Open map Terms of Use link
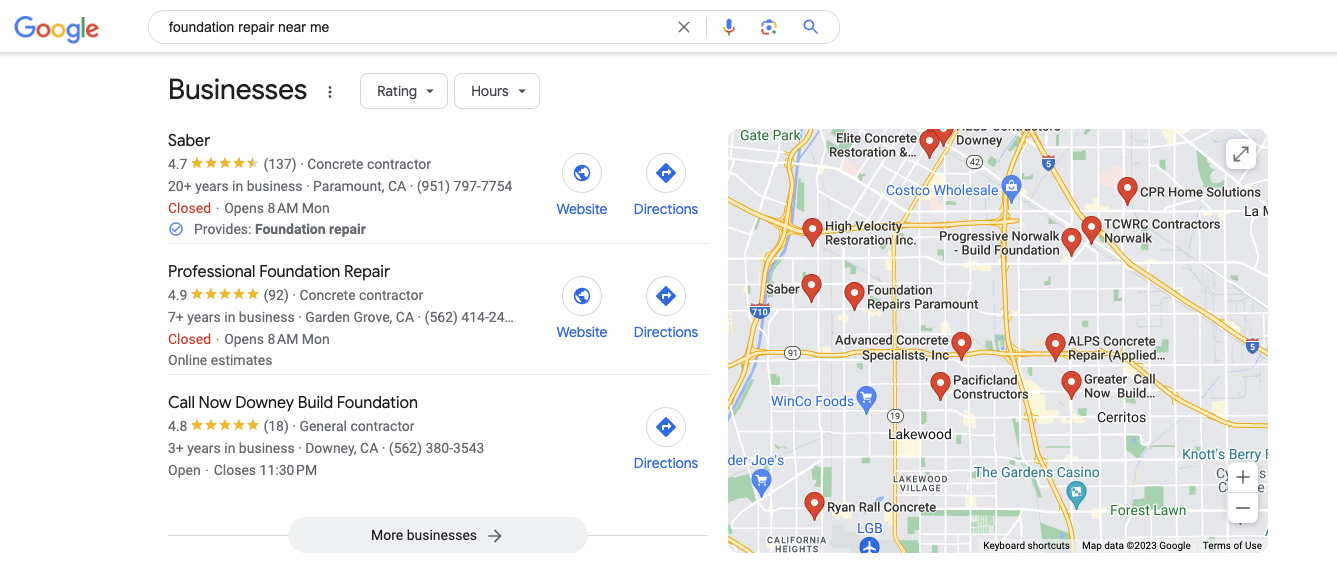 click(x=1232, y=546)
